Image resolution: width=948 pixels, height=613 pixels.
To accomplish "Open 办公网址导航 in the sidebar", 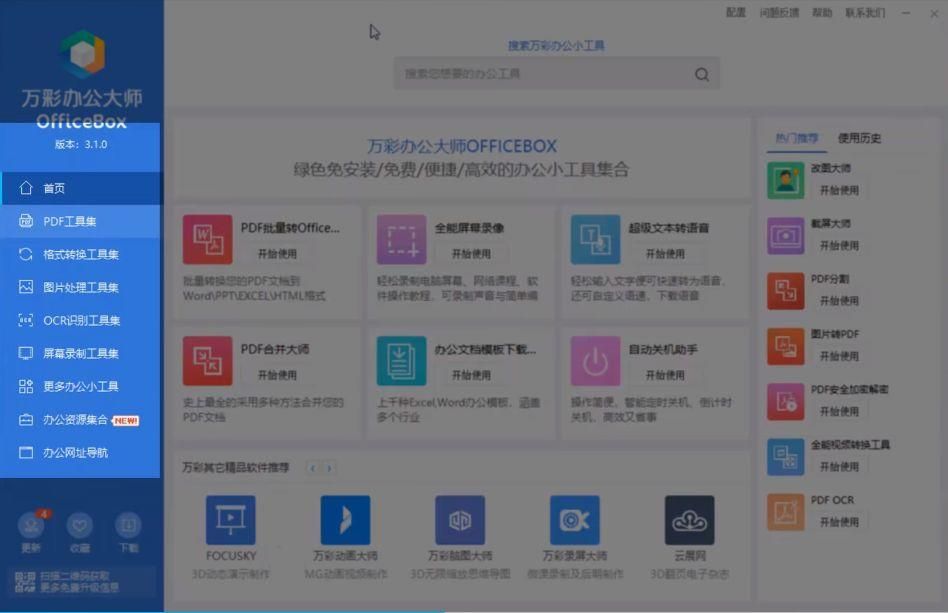I will pos(82,452).
